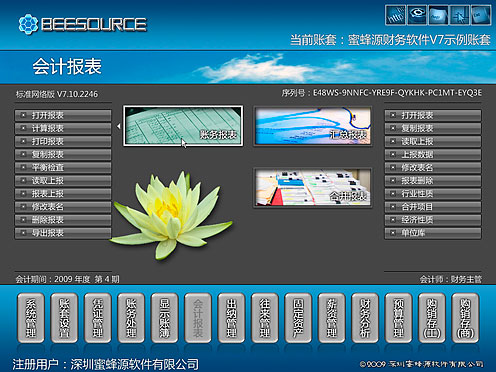
Task: Click 修改表名 in the left-side list
Action: [63, 207]
